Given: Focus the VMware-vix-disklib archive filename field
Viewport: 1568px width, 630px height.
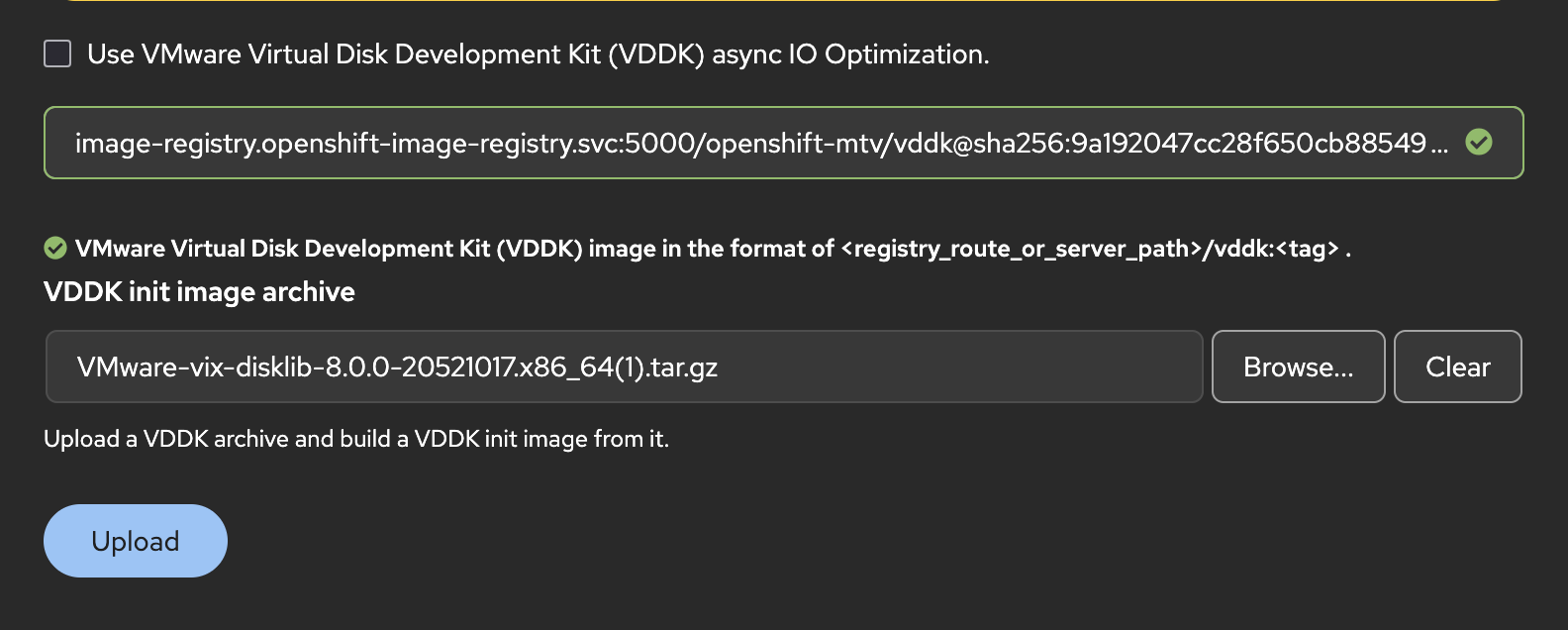Looking at the screenshot, I should pos(624,367).
